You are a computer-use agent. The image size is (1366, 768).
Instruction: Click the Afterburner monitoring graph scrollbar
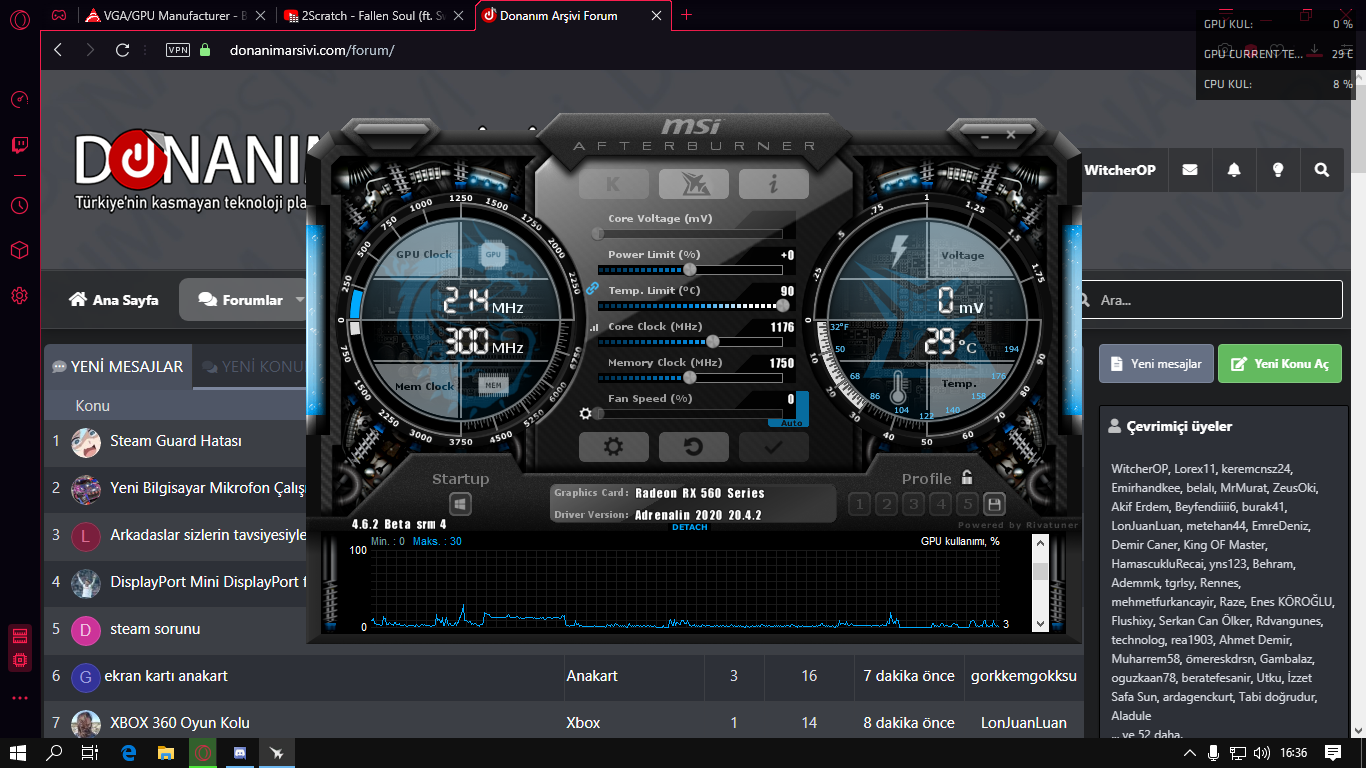pos(1040,583)
